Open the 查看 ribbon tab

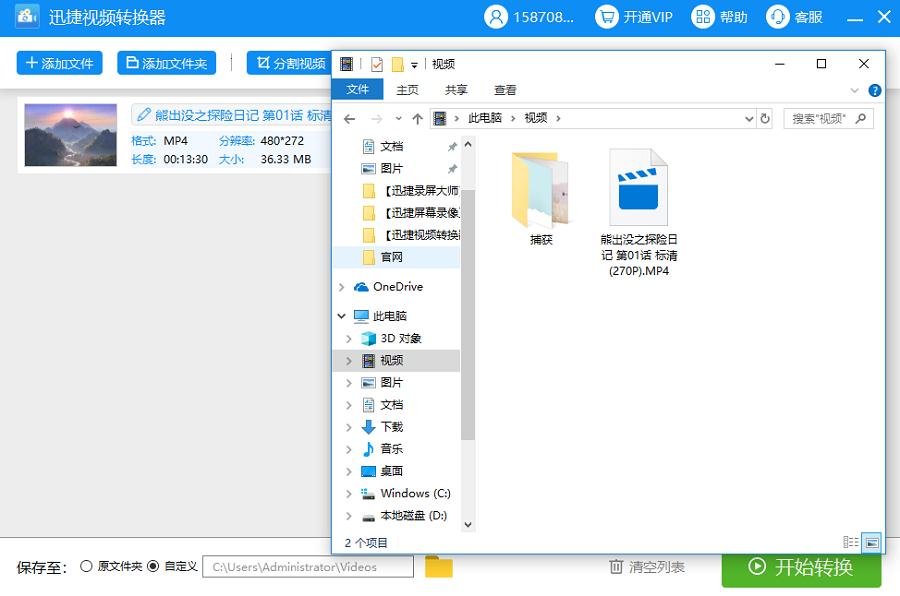[x=505, y=90]
